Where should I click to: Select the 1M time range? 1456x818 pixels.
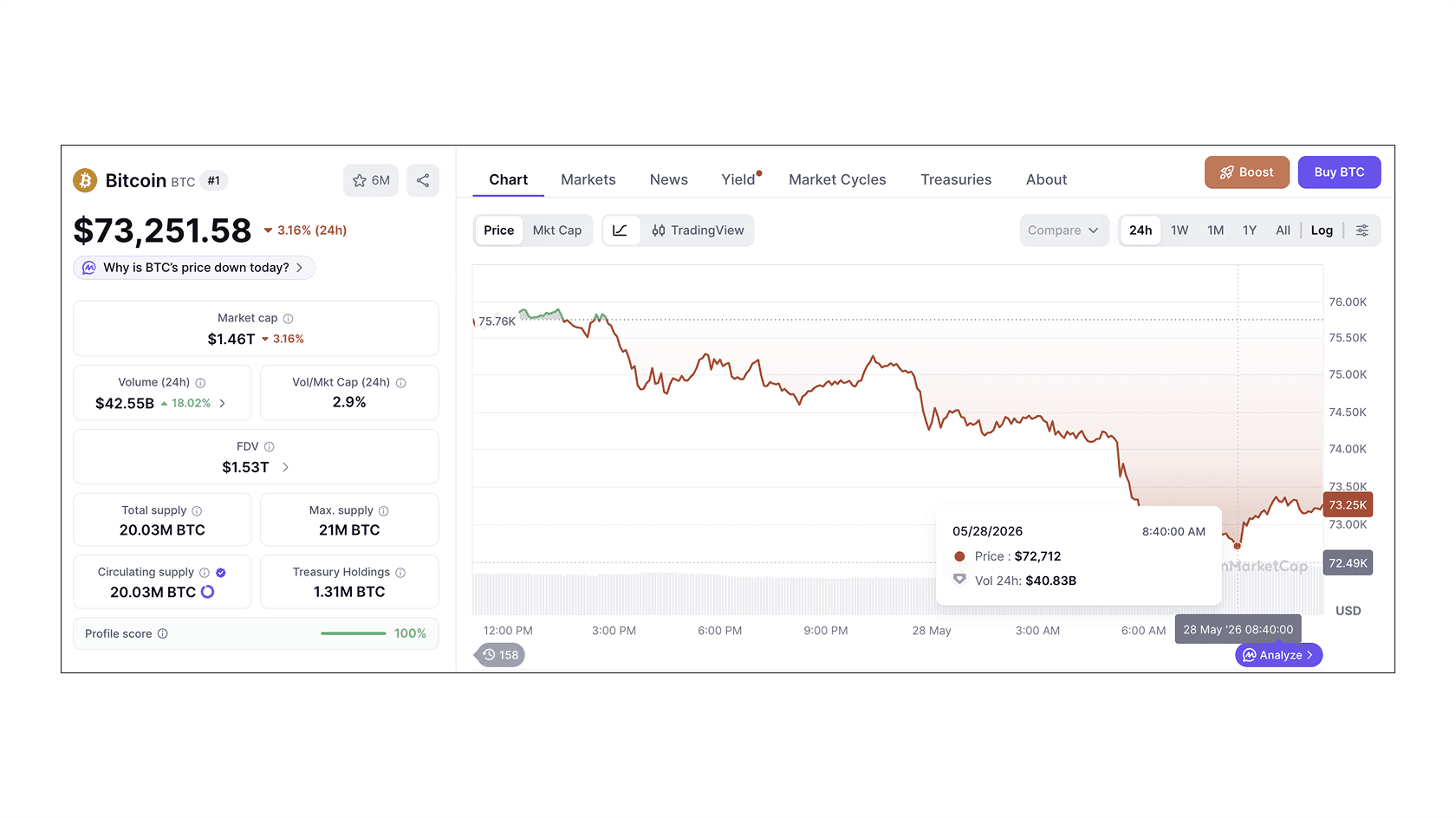(x=1216, y=230)
